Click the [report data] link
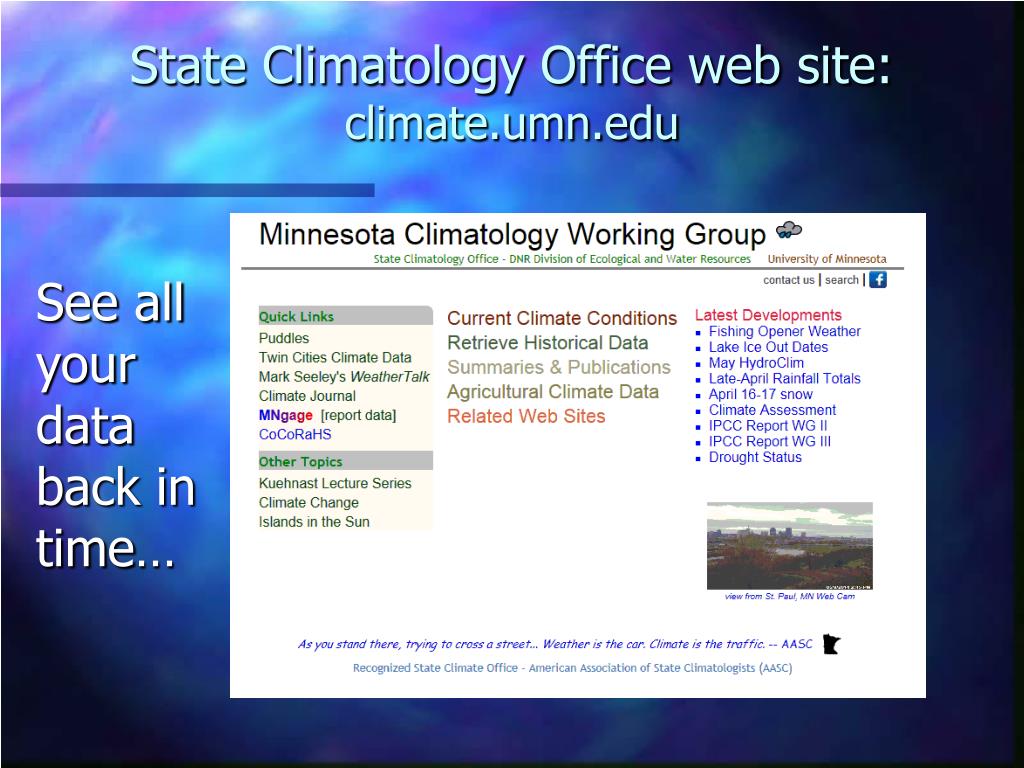Screen dimensions: 1024x768 coord(359,415)
